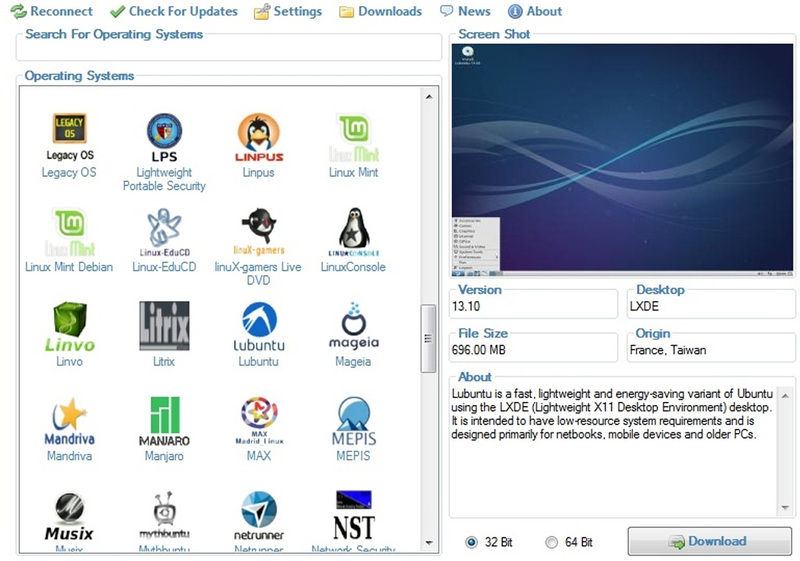Select the Lubuntu icon
800x561 pixels.
(x=259, y=326)
